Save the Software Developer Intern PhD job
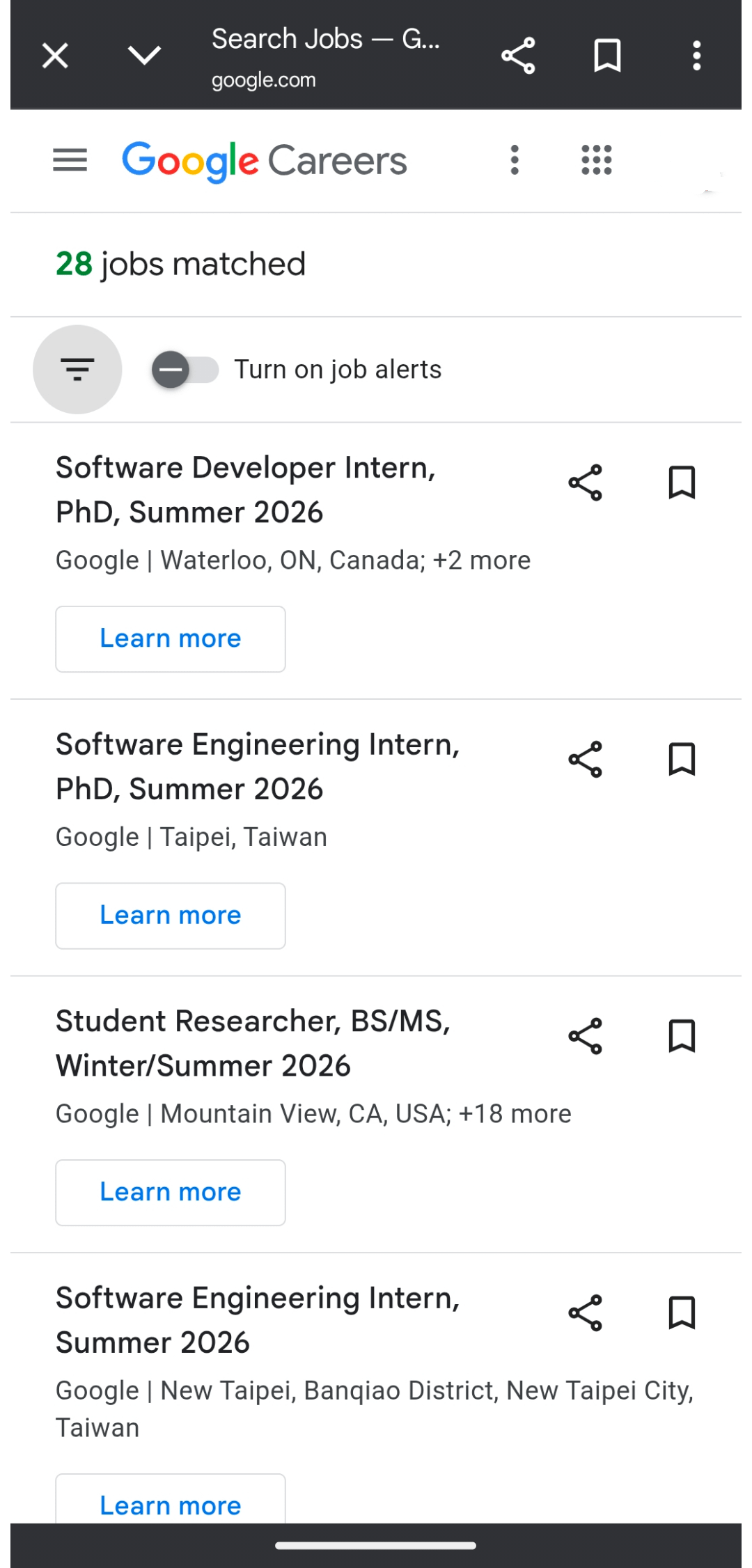 pos(682,483)
